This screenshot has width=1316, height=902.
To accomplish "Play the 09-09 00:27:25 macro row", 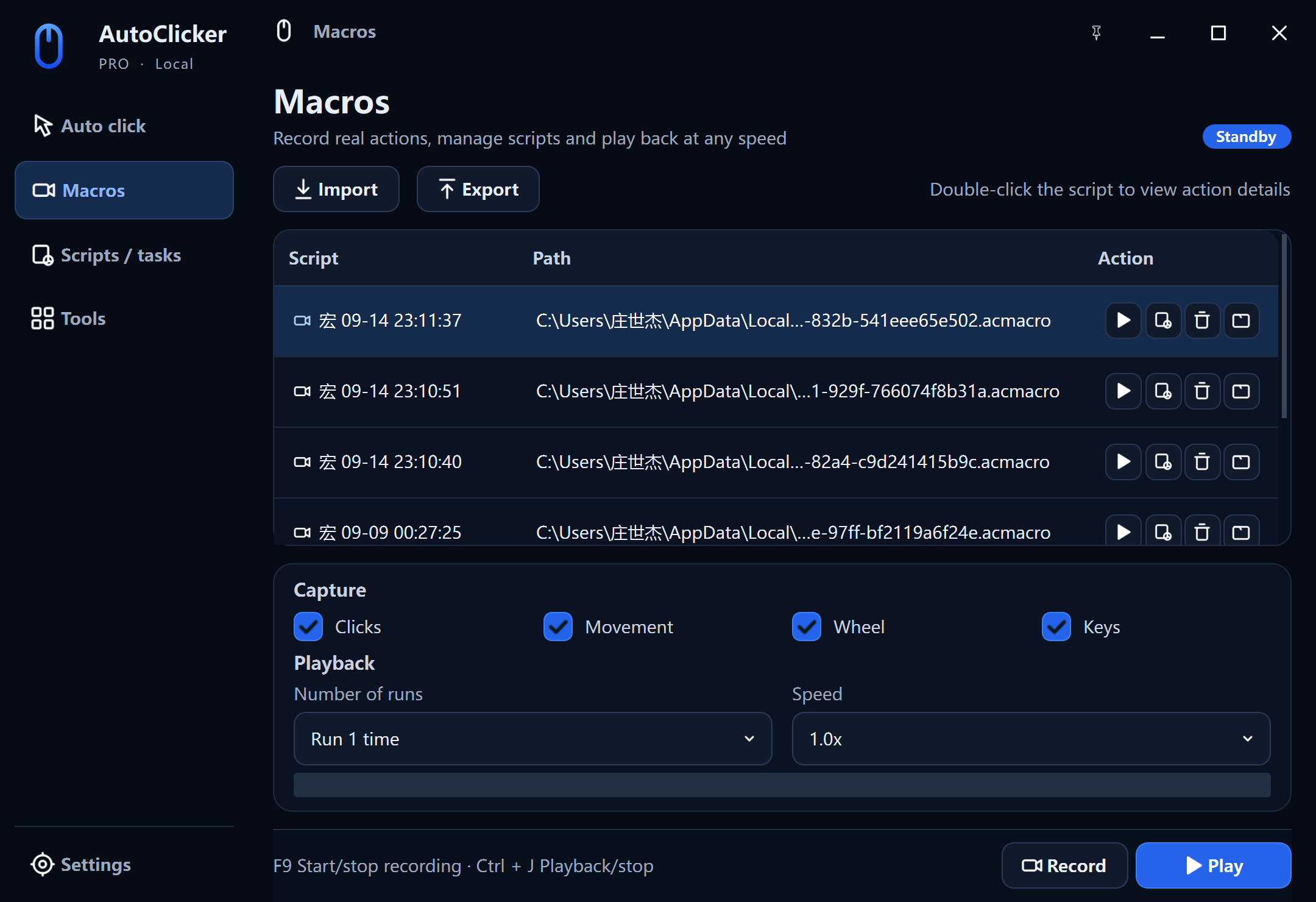I will 1123,530.
